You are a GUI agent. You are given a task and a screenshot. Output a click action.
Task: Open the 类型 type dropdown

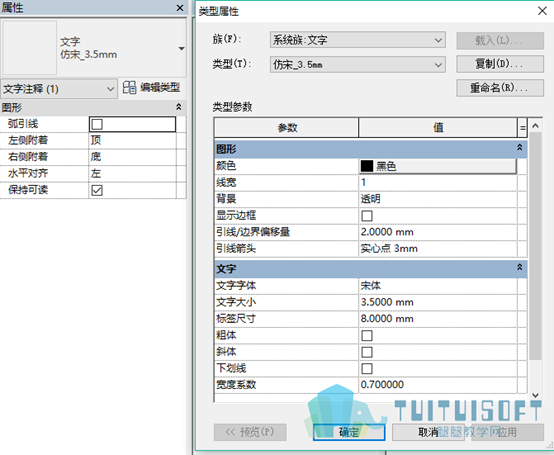358,64
